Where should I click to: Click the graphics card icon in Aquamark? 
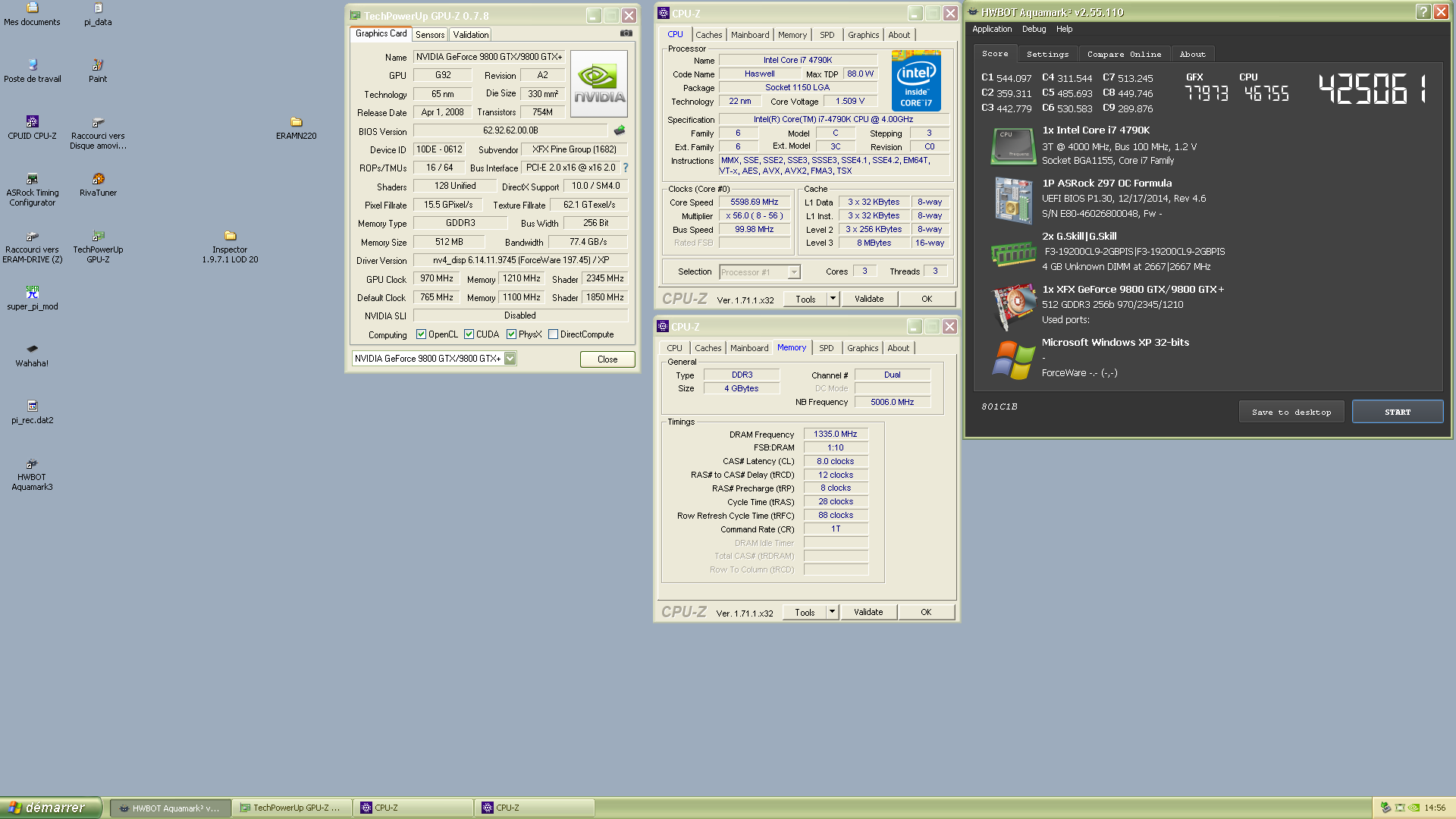click(x=1013, y=306)
